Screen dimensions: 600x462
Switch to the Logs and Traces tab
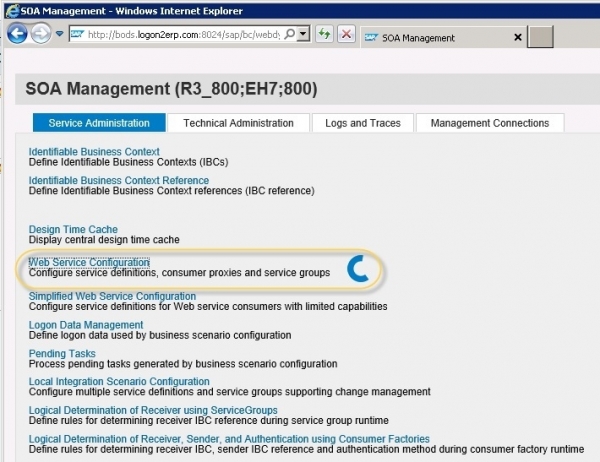[363, 123]
